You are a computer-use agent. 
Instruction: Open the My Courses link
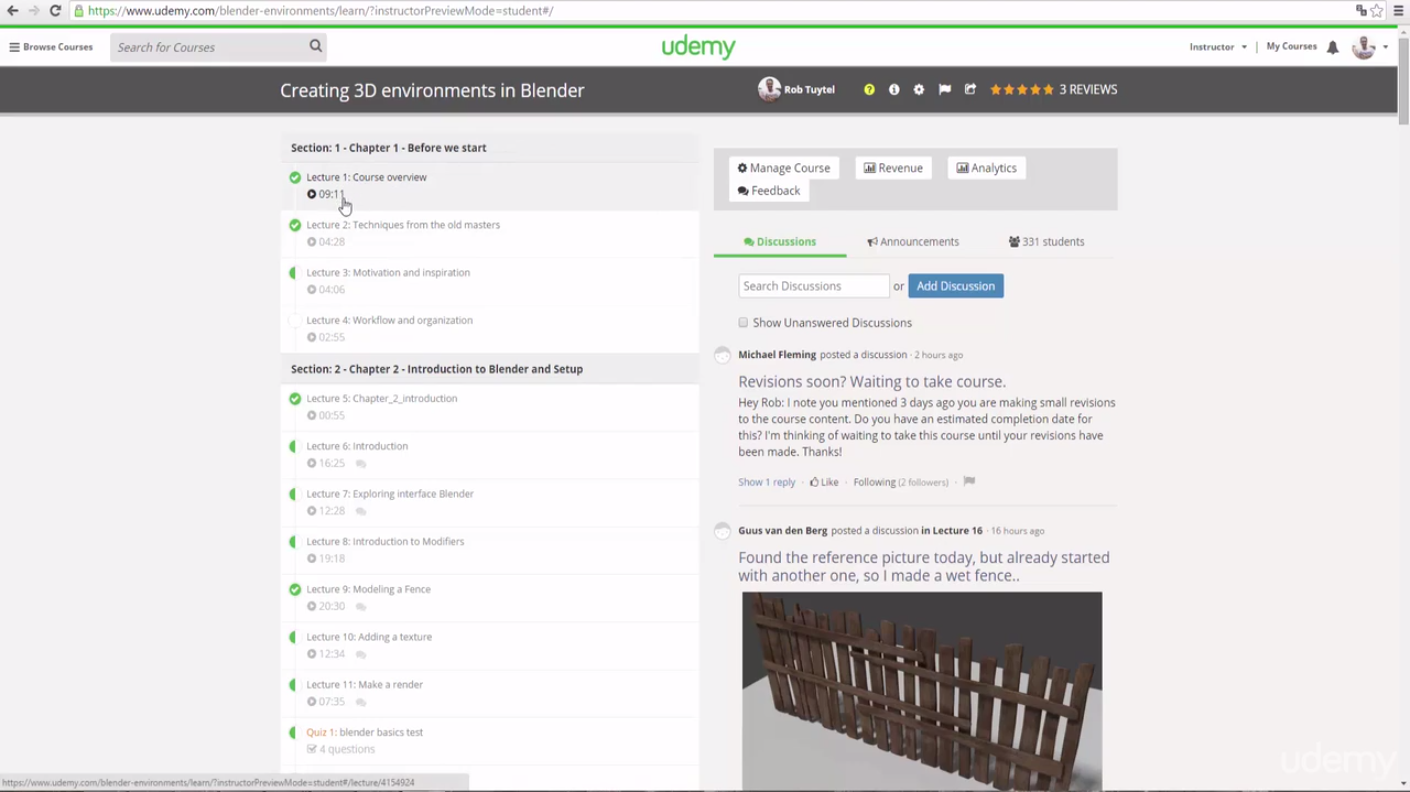pyautogui.click(x=1291, y=47)
